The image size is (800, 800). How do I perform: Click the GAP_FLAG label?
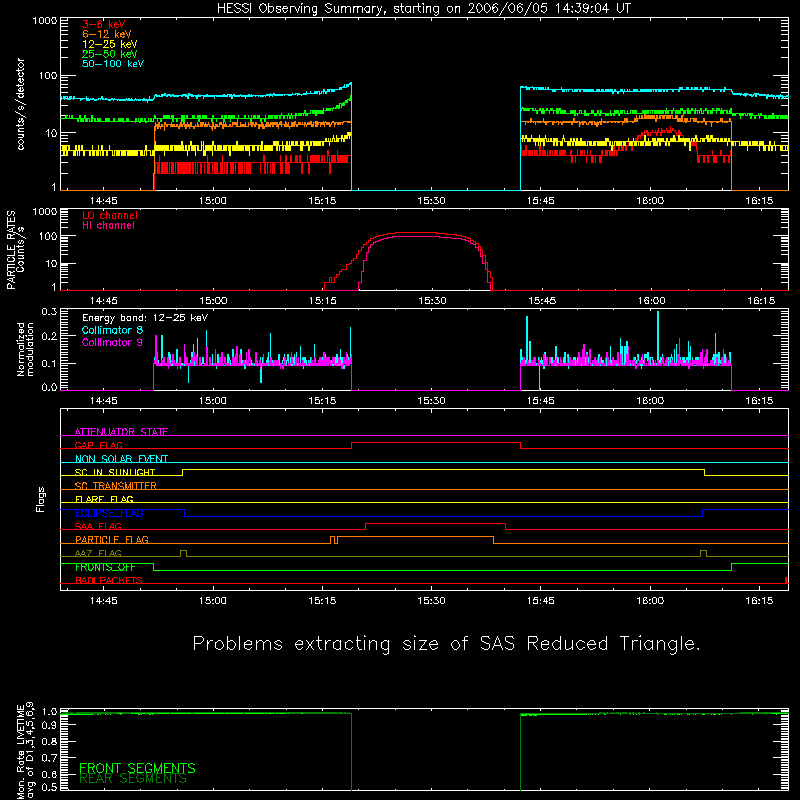[x=98, y=445]
